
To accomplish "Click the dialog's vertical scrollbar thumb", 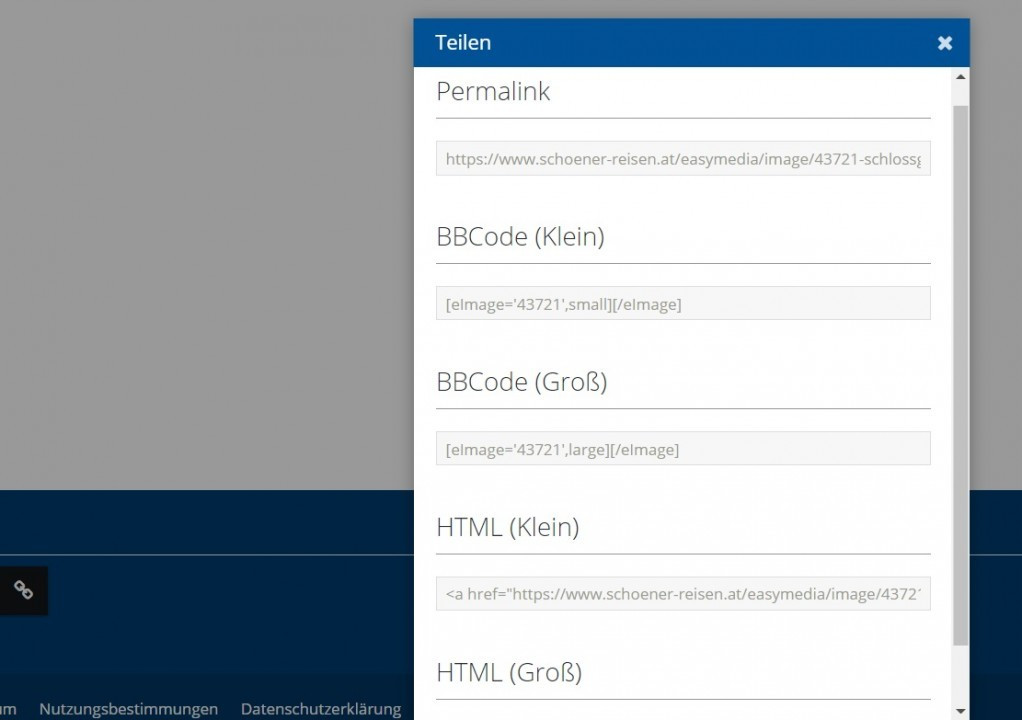I will pos(960,370).
